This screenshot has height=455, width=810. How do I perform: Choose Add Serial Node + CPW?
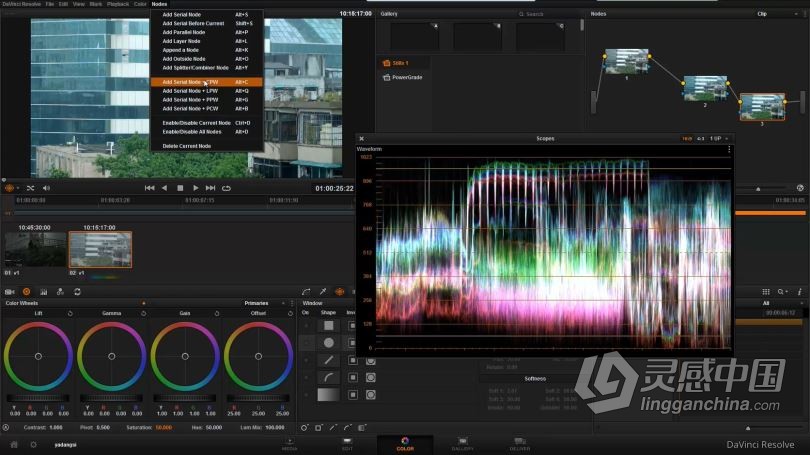tap(207, 82)
